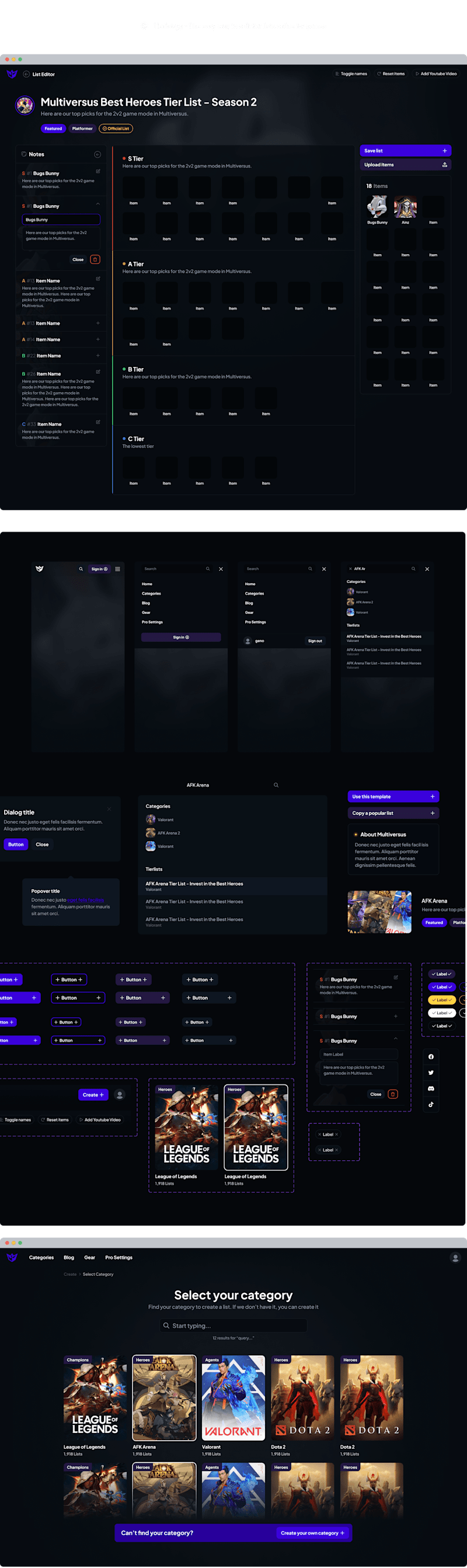The width and height of the screenshot is (467, 1568).
Task: Click the blue Button in Dialog title box
Action: pyautogui.click(x=16, y=844)
